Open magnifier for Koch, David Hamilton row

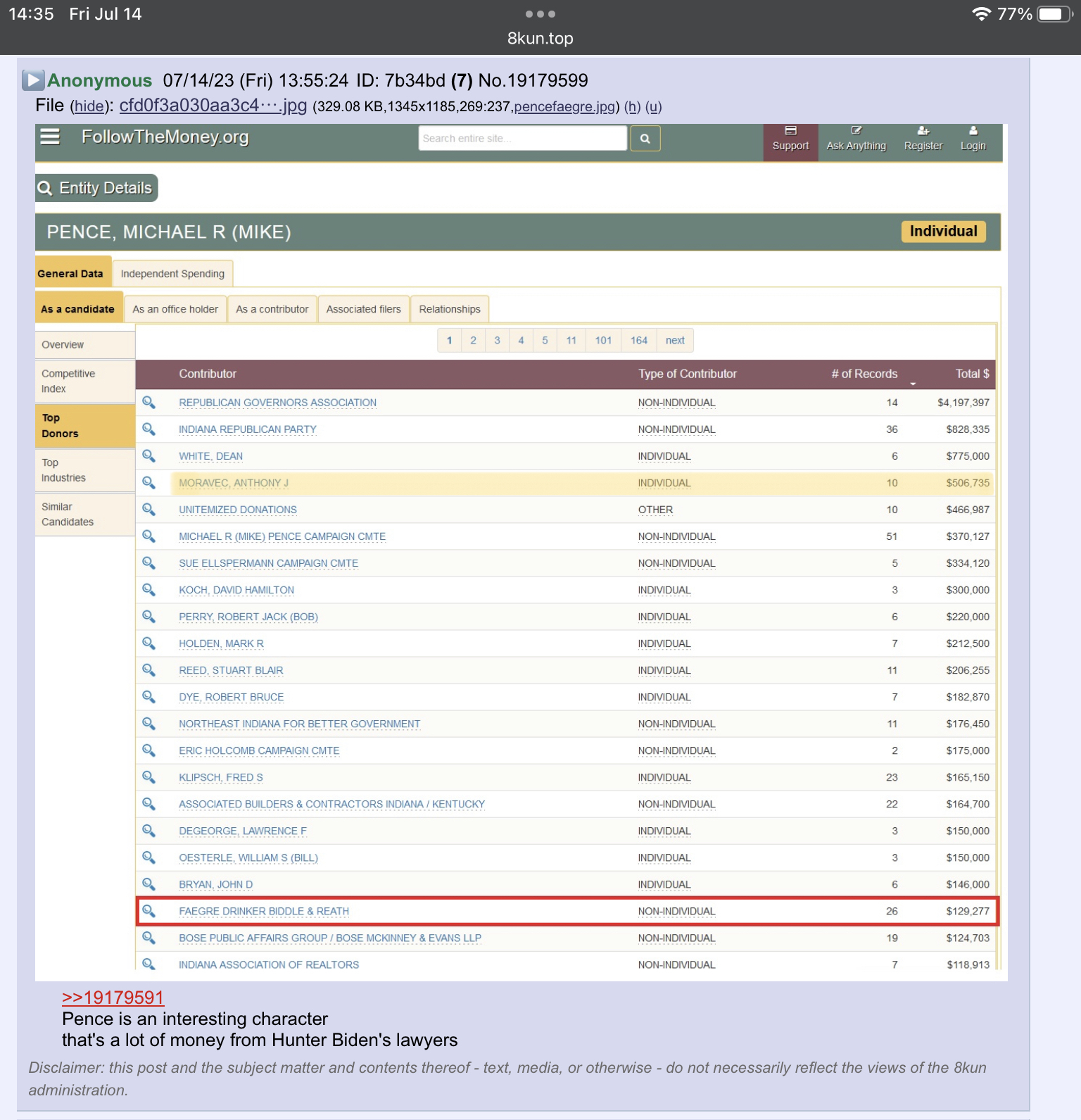pyautogui.click(x=148, y=589)
